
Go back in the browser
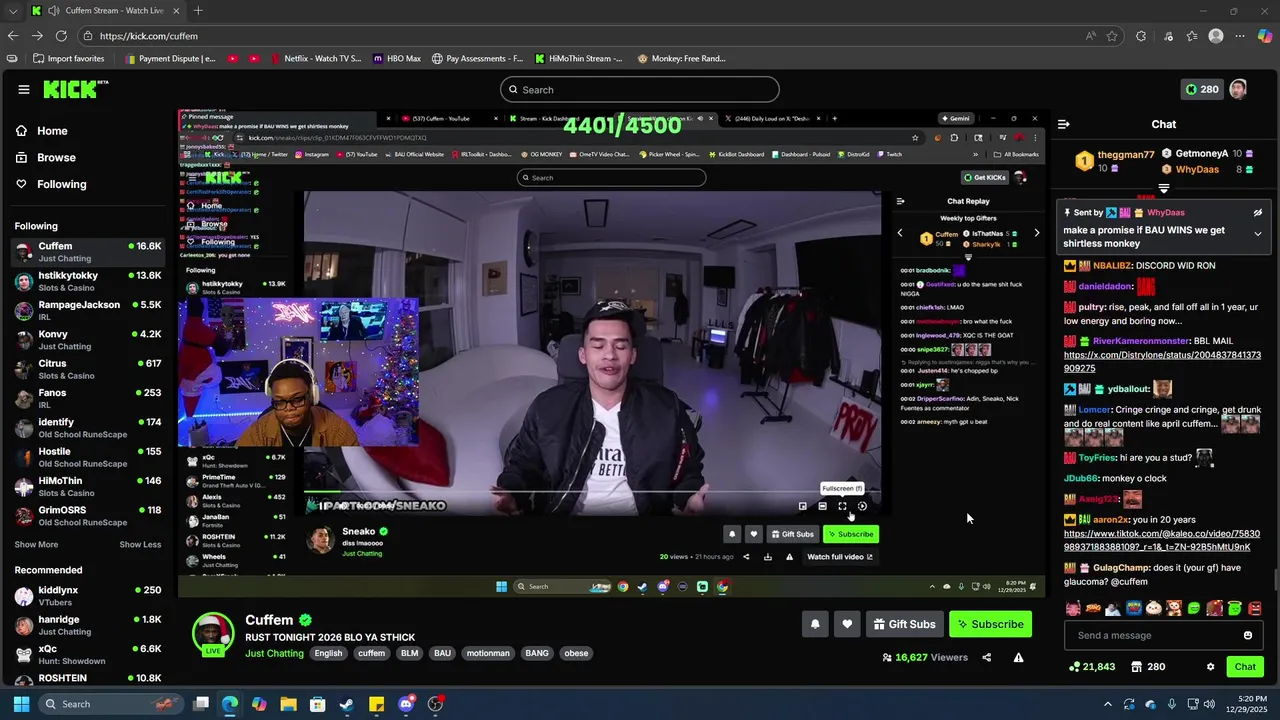click(x=13, y=36)
